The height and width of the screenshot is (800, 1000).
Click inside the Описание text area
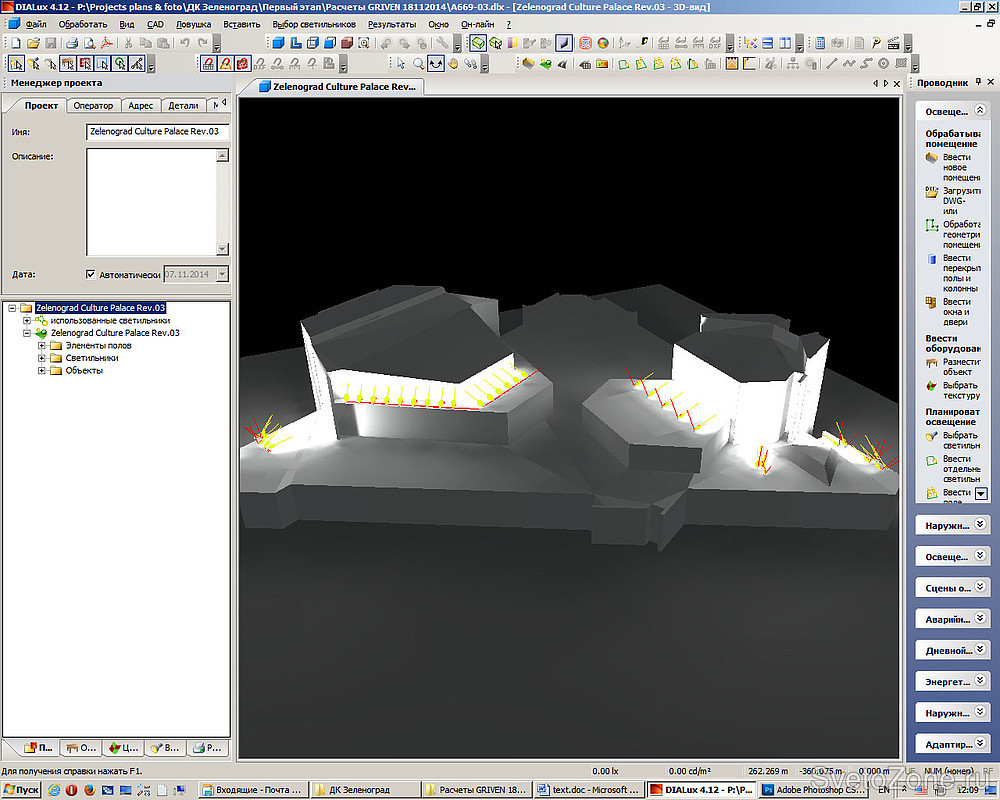[150, 200]
